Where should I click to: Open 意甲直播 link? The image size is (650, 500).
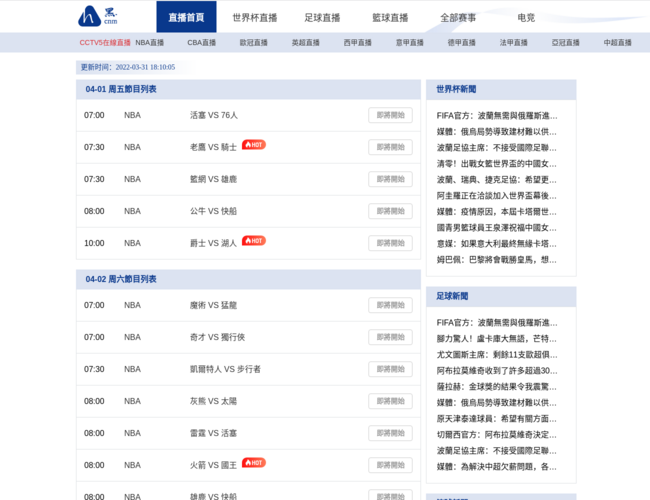(410, 43)
